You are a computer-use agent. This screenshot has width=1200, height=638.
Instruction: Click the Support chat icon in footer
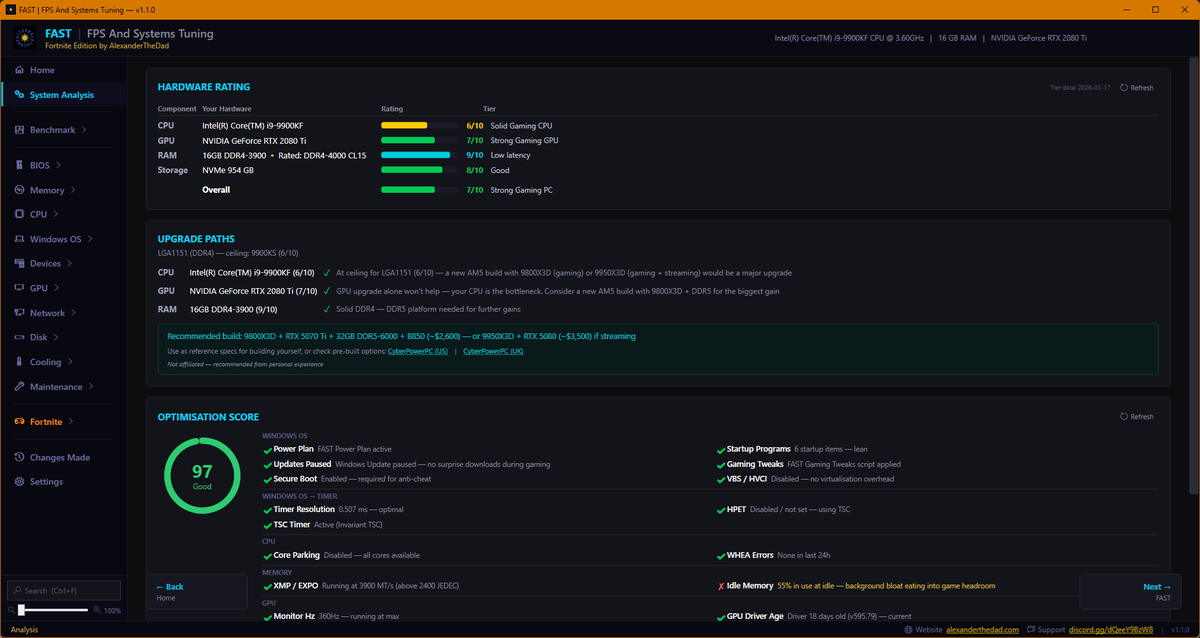click(x=1031, y=630)
